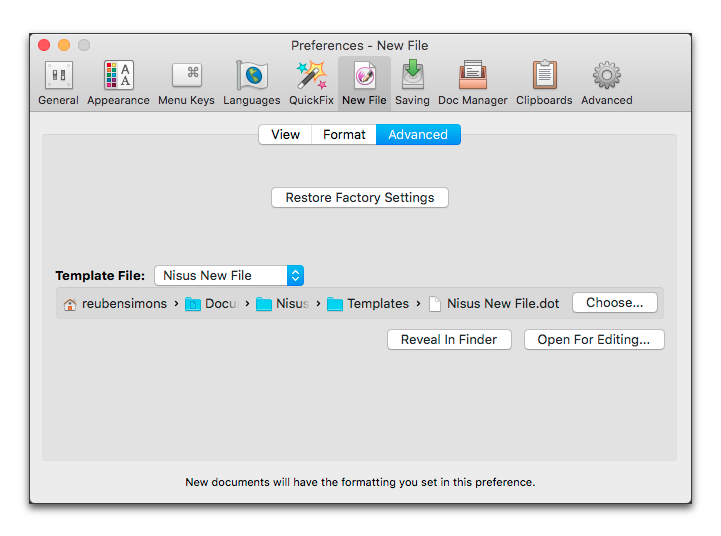This screenshot has width=721, height=536.
Task: Open the Languages preferences pane
Action: tap(252, 83)
